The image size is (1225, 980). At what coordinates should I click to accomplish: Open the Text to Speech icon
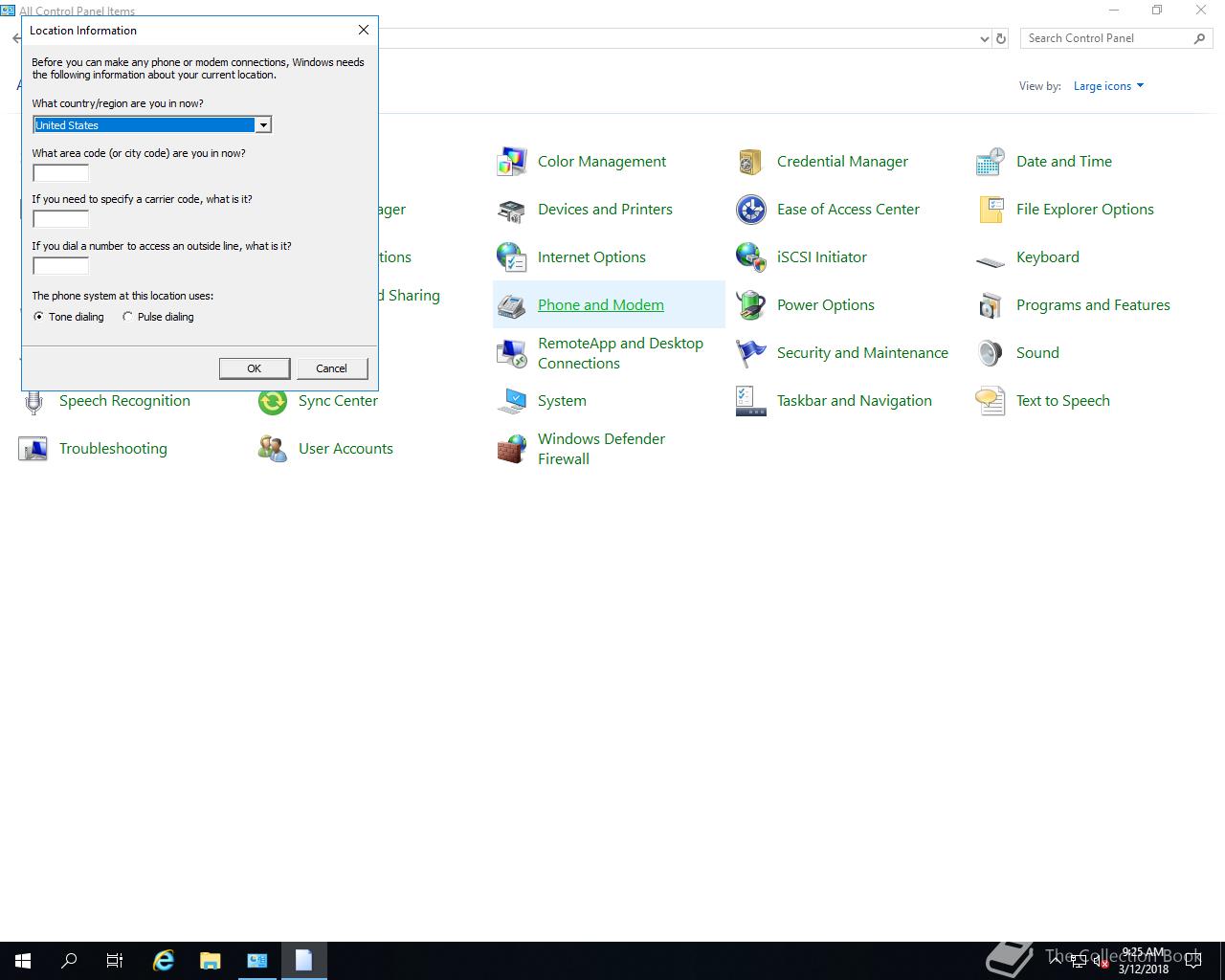pyautogui.click(x=991, y=401)
